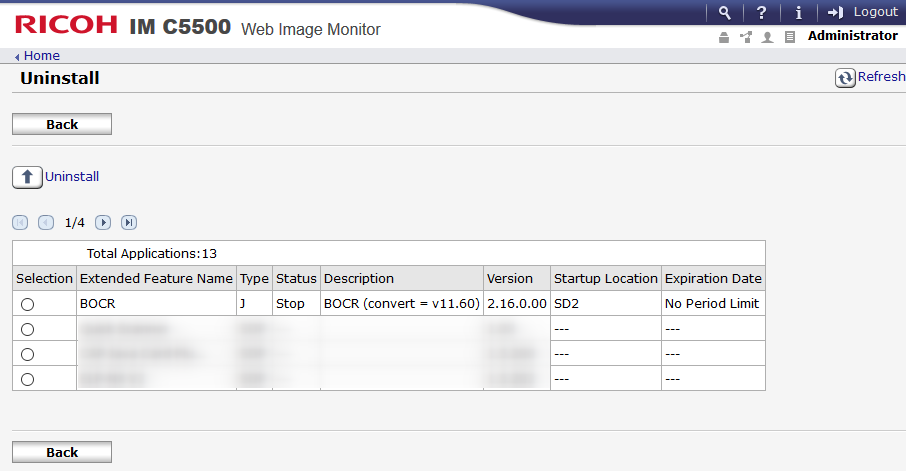Open the search magnifier in the header
Viewport: 906px width, 471px height.
pyautogui.click(x=725, y=12)
